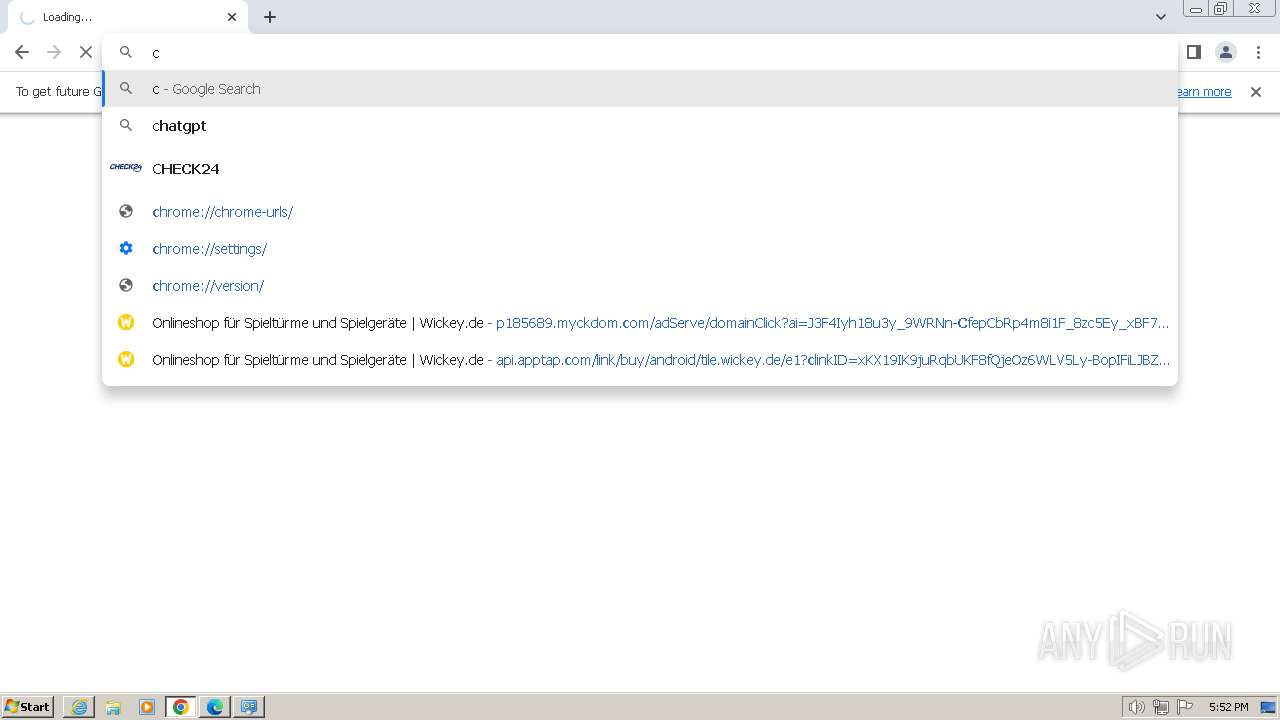Open the media player taskbar icon

coord(147,707)
